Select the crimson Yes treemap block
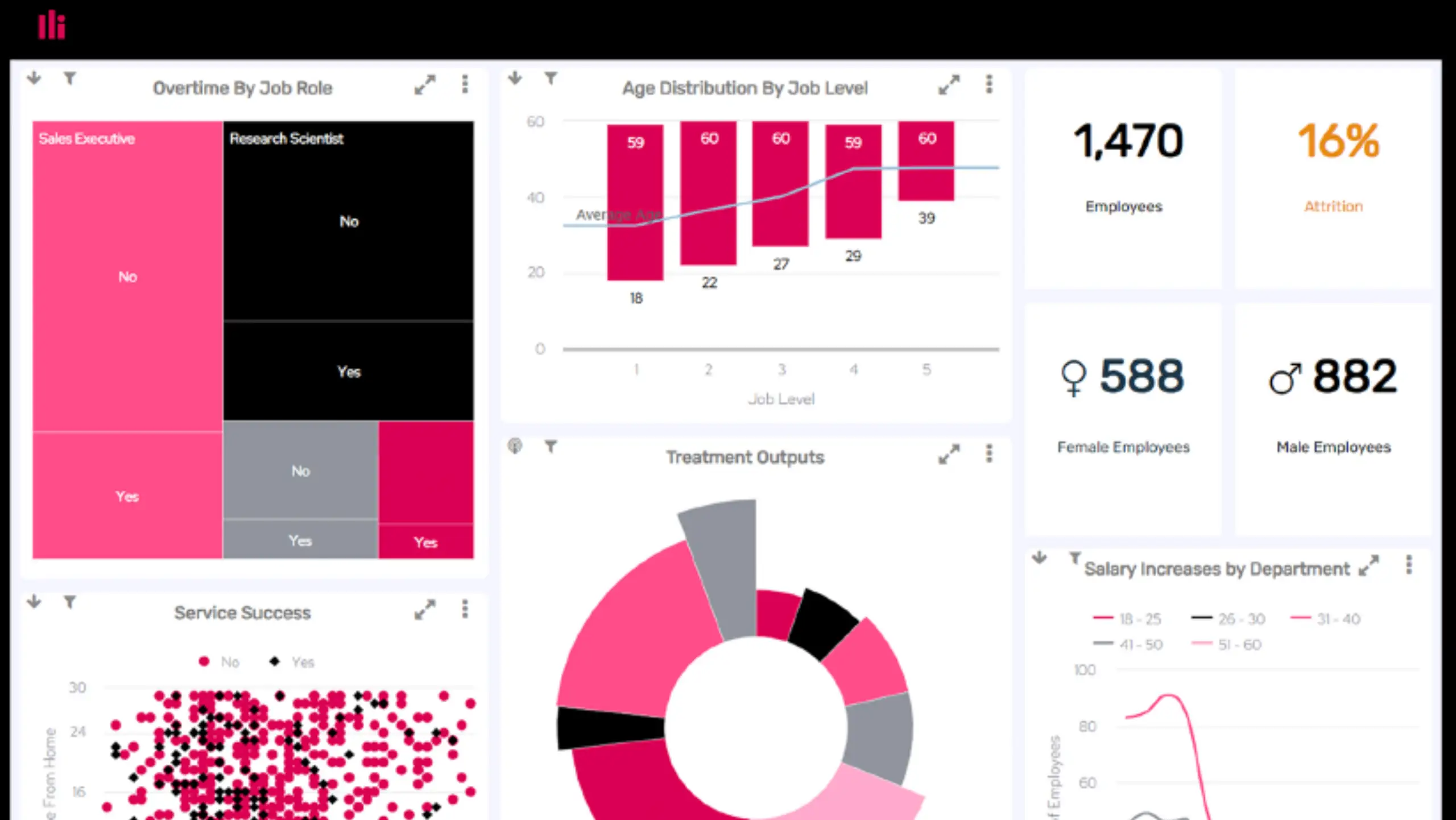 425,542
